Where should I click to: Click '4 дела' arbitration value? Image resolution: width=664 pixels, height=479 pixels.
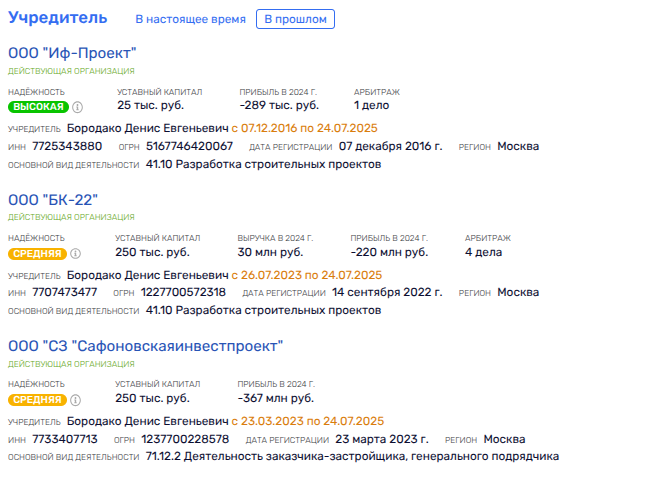pos(483,252)
